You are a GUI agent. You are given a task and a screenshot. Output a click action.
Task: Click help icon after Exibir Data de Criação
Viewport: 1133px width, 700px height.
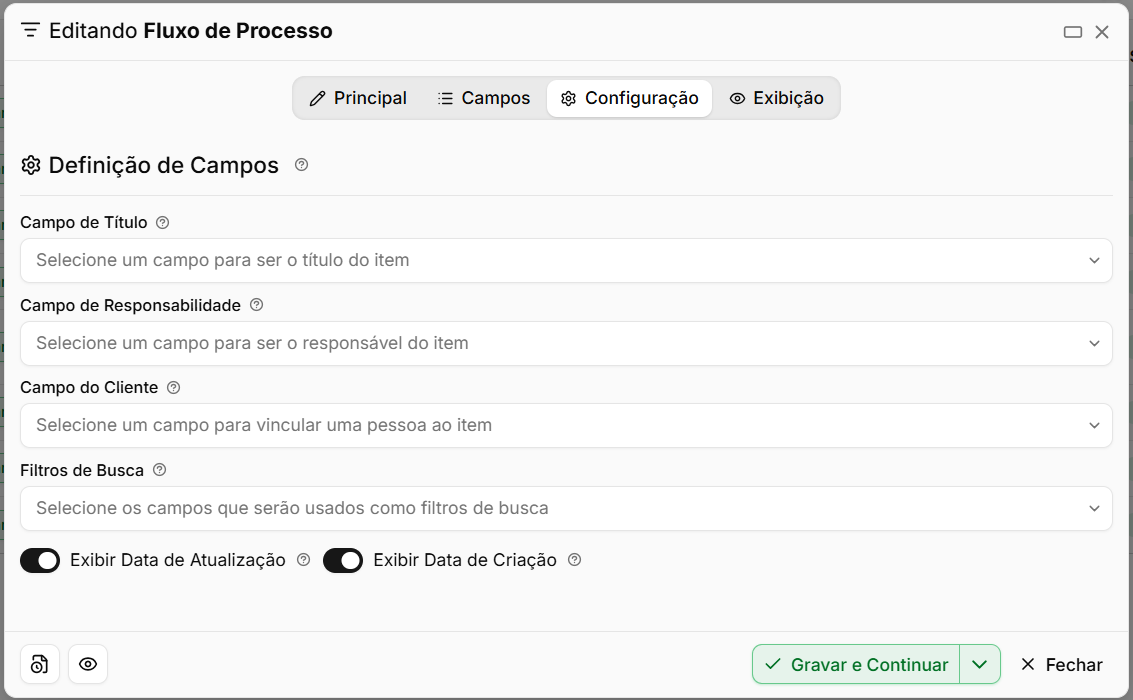click(574, 559)
